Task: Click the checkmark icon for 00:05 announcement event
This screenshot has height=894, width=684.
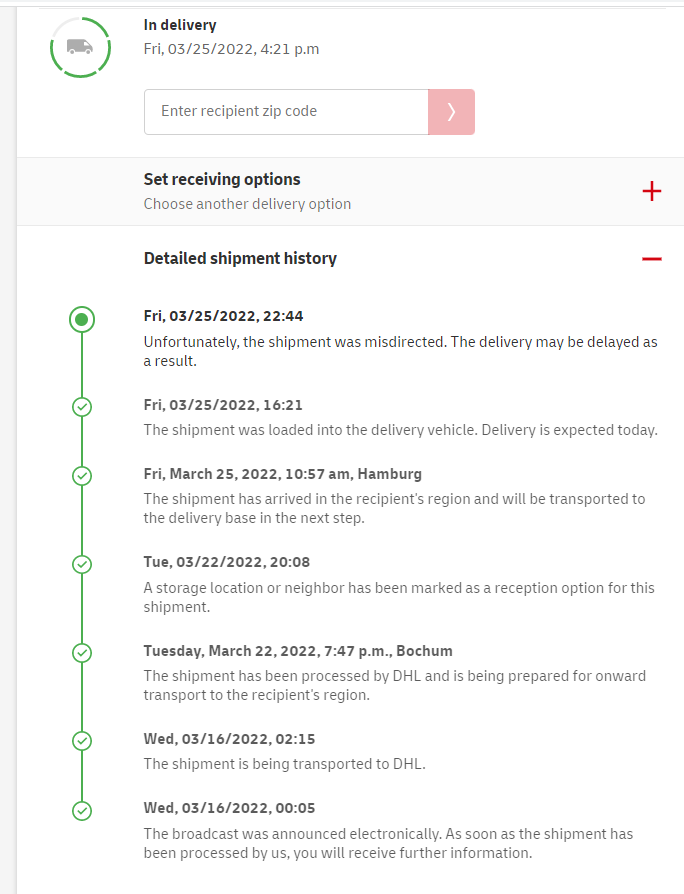Action: pyautogui.click(x=83, y=810)
